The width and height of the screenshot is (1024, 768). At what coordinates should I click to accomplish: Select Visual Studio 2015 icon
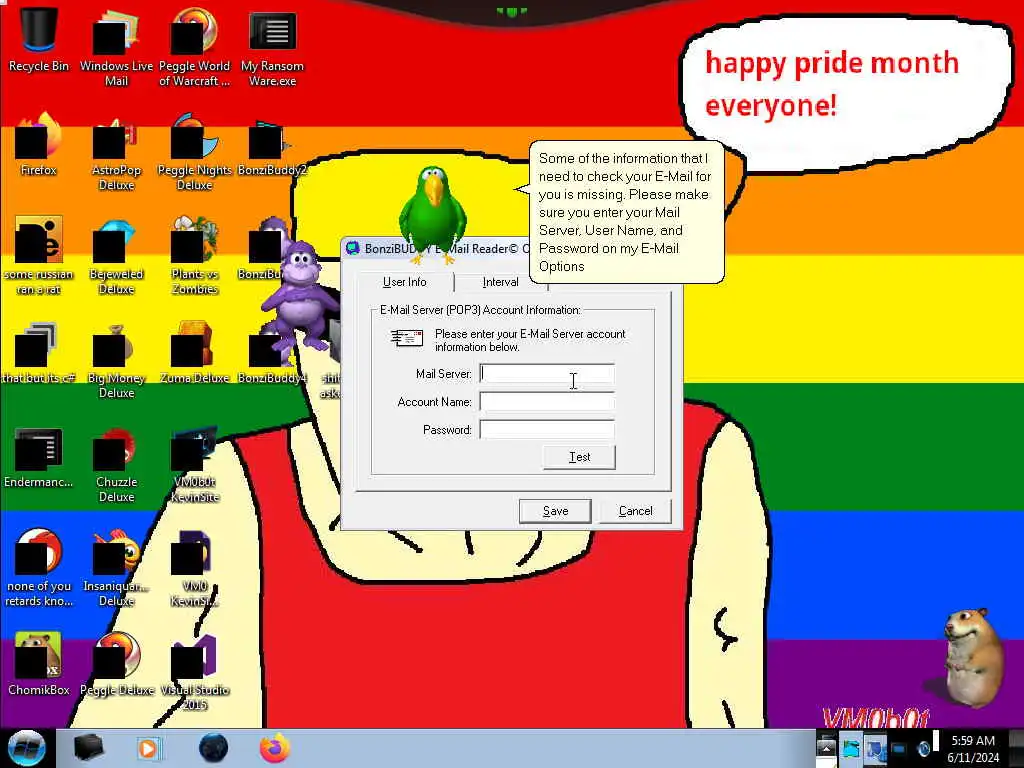194,673
